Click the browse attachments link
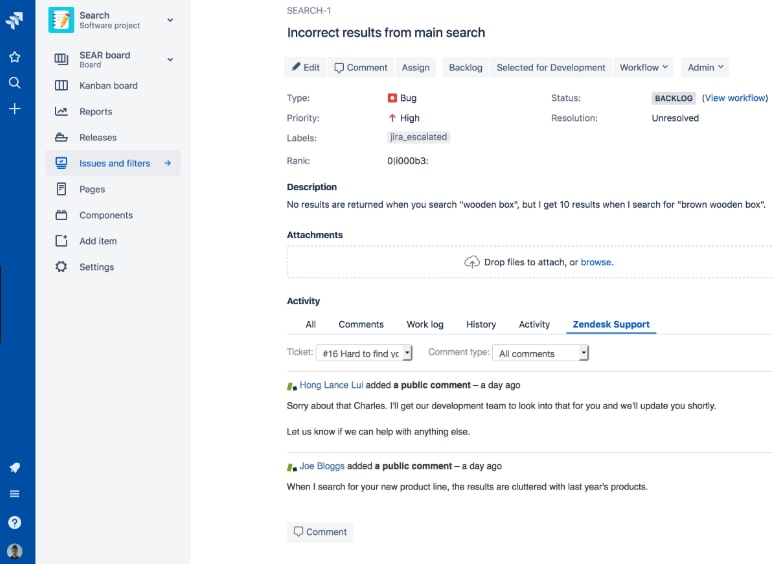This screenshot has width=772, height=564. pyautogui.click(x=596, y=262)
